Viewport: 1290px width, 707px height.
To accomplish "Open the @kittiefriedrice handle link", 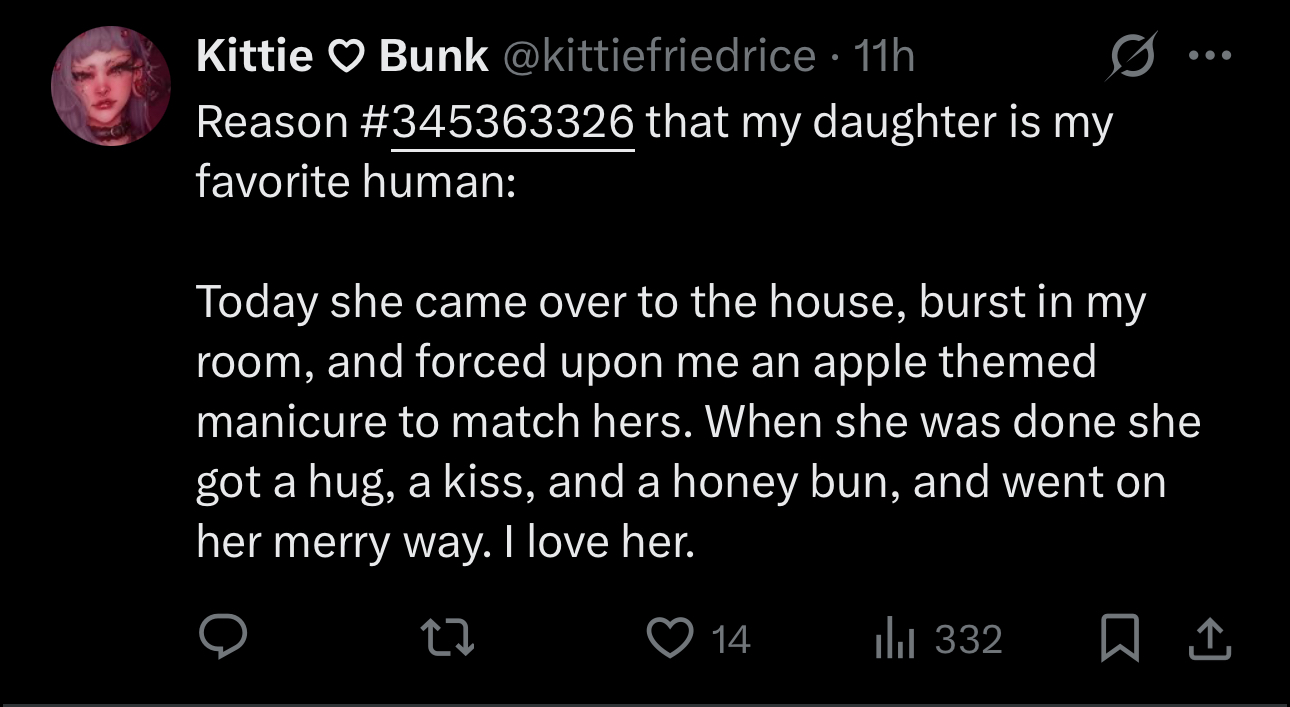I will [658, 57].
